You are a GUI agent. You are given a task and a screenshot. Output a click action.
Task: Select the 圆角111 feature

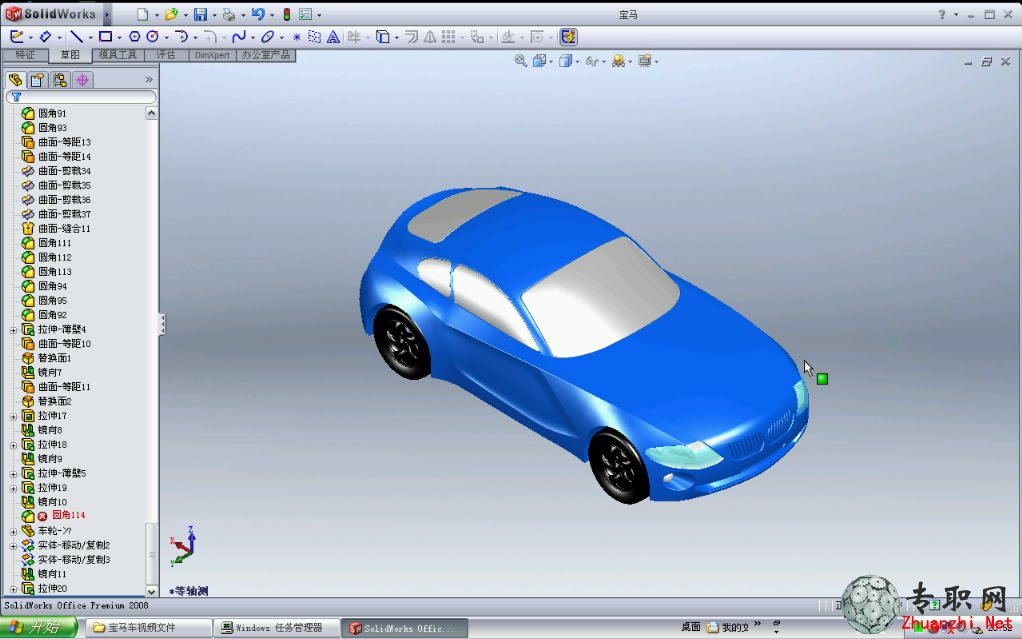55,243
